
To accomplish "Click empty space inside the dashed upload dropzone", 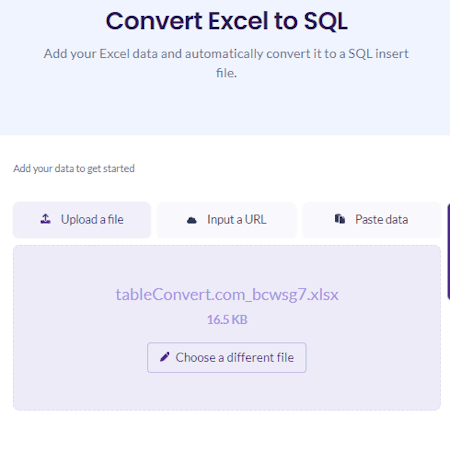I will click(67, 383).
